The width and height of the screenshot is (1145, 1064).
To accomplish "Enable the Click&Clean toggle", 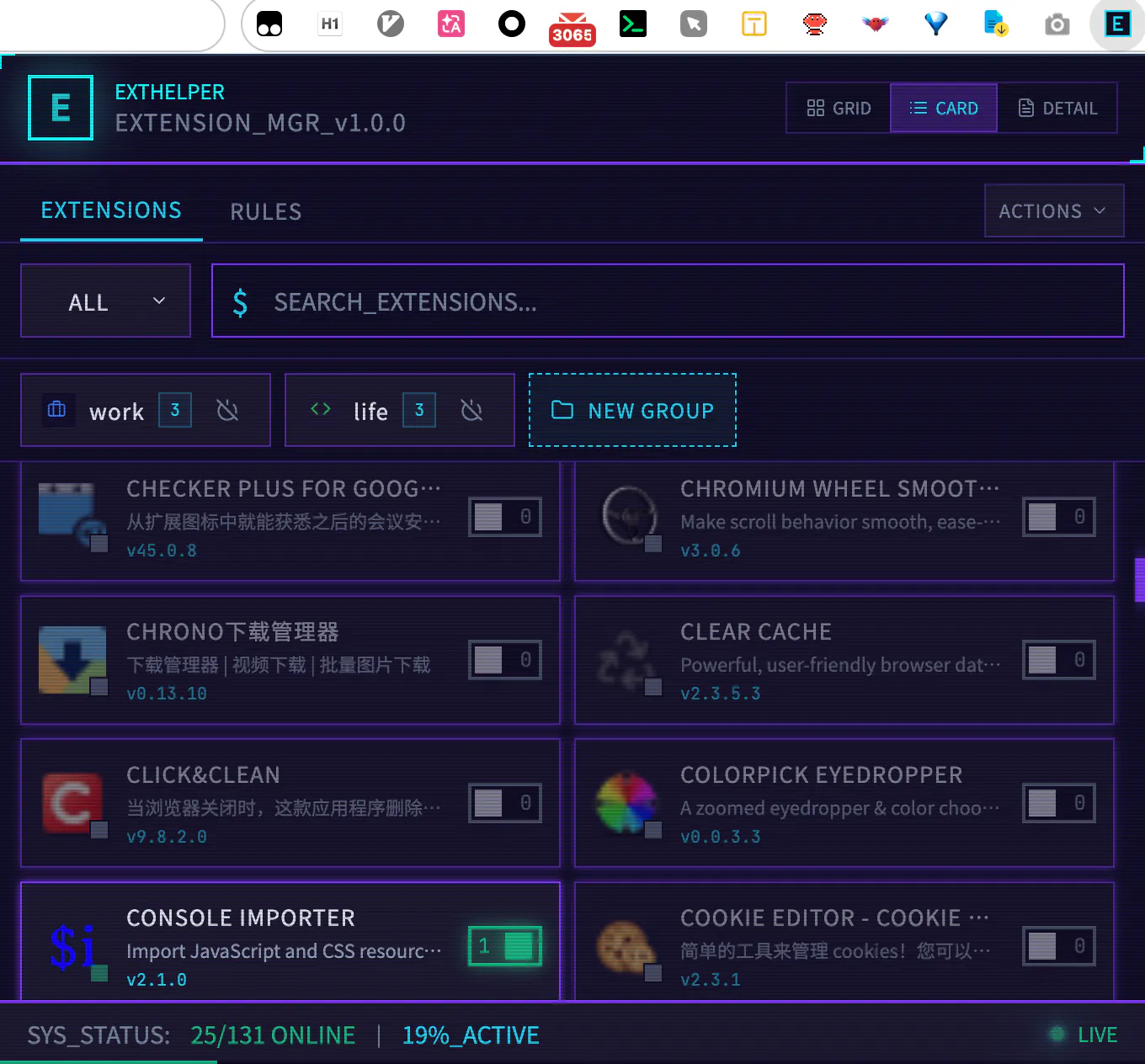I will coord(505,803).
